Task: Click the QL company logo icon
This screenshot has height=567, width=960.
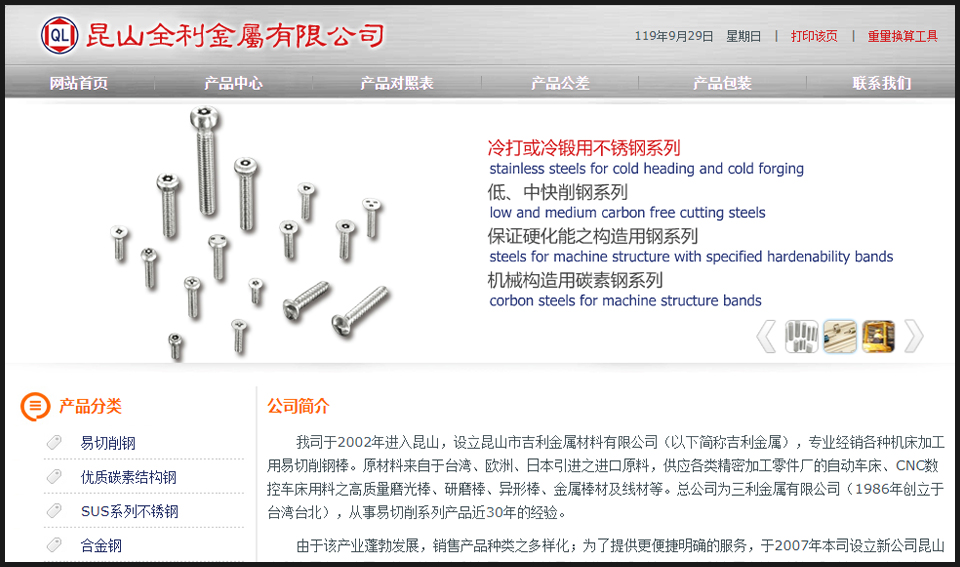Action: click(x=59, y=36)
